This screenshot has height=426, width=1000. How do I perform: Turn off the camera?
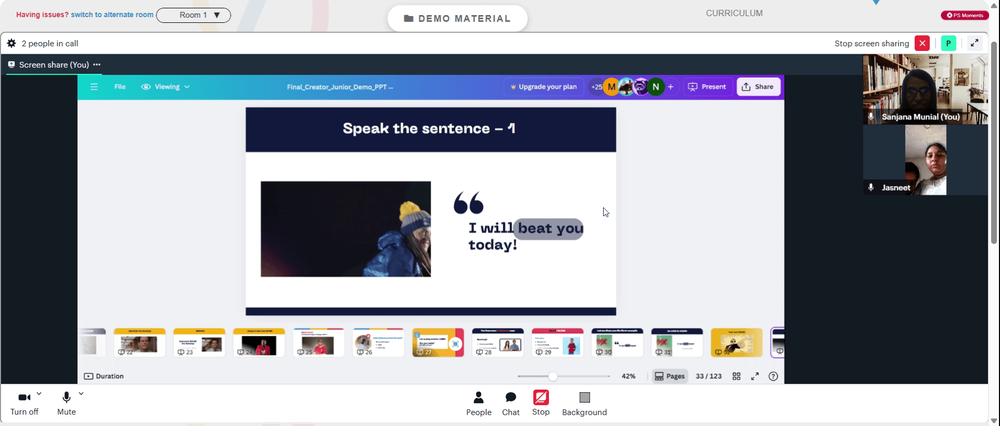(x=24, y=404)
